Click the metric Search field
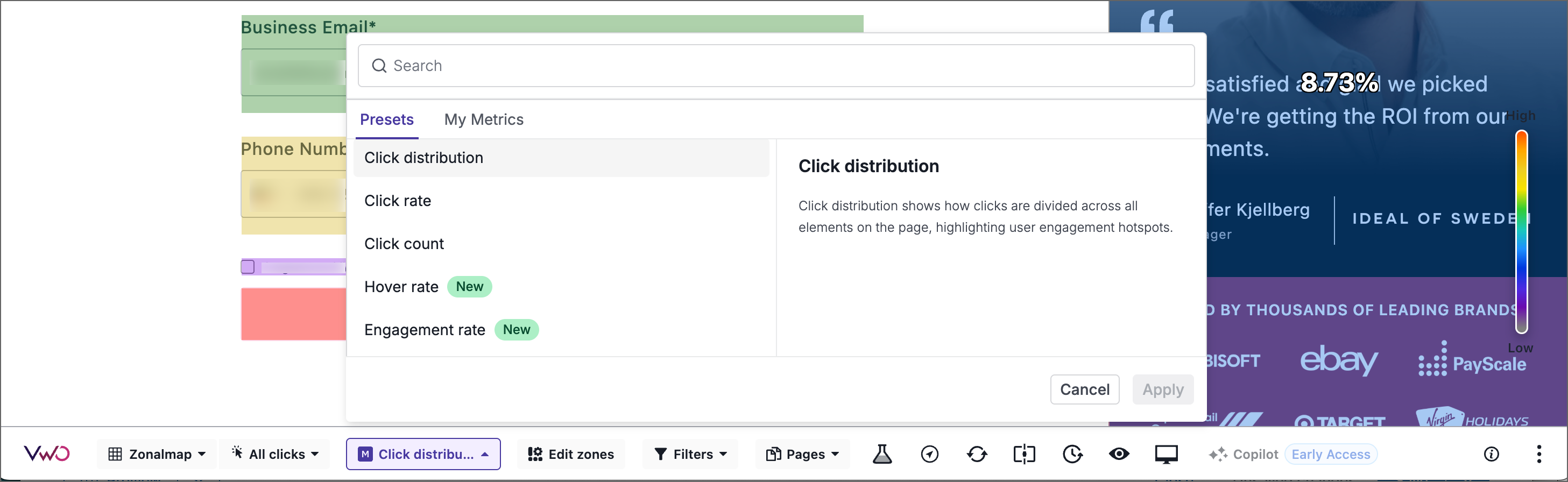The image size is (1568, 482). click(x=775, y=66)
